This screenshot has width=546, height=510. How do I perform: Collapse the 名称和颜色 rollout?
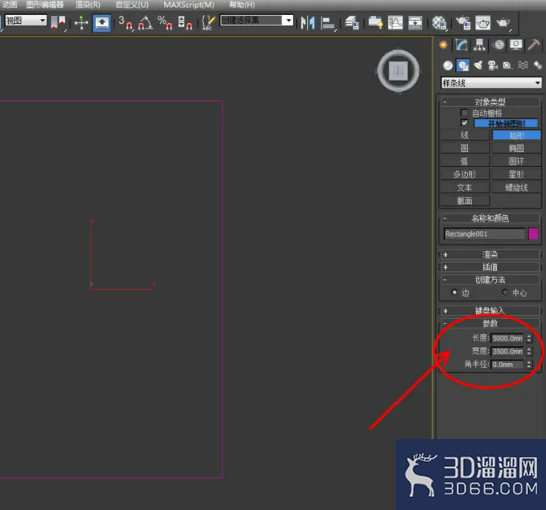coord(490,218)
